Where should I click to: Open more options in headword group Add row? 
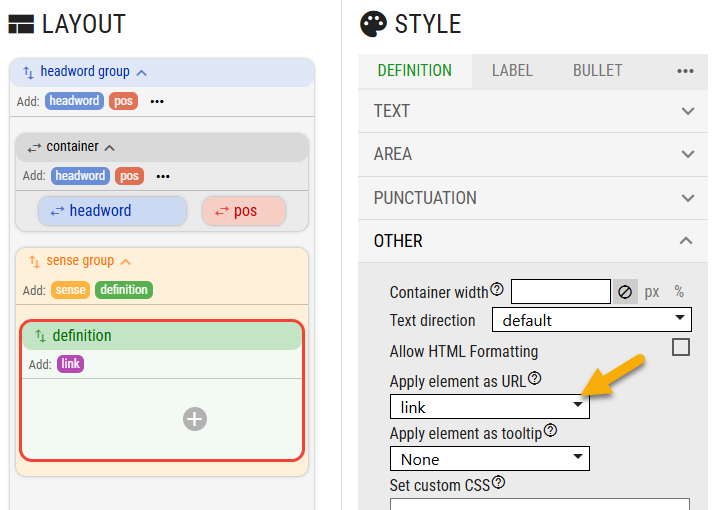[157, 101]
